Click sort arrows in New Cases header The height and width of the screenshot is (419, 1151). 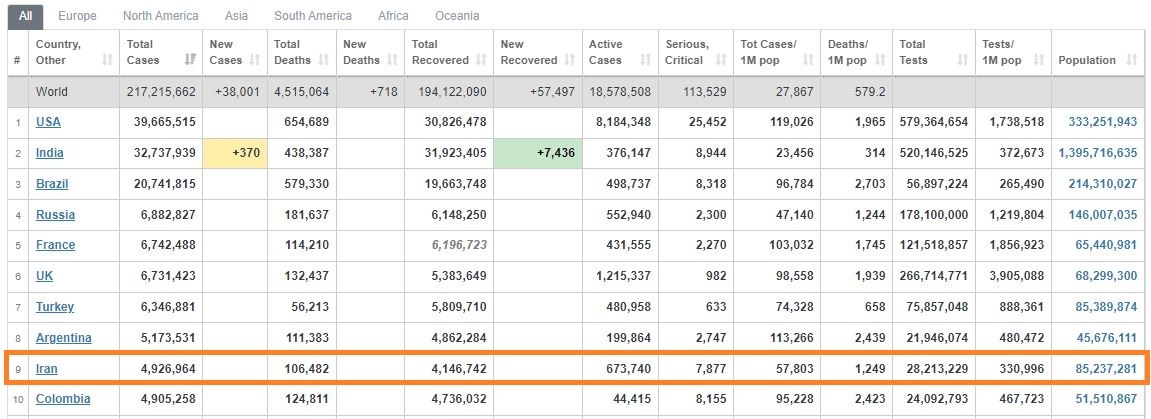coord(255,60)
